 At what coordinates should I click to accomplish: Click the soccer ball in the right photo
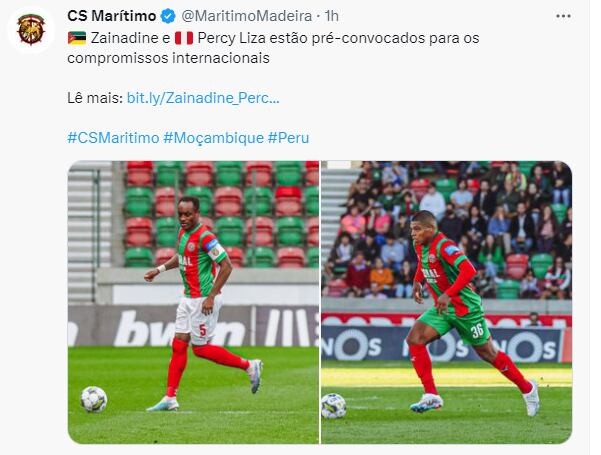click(x=333, y=406)
